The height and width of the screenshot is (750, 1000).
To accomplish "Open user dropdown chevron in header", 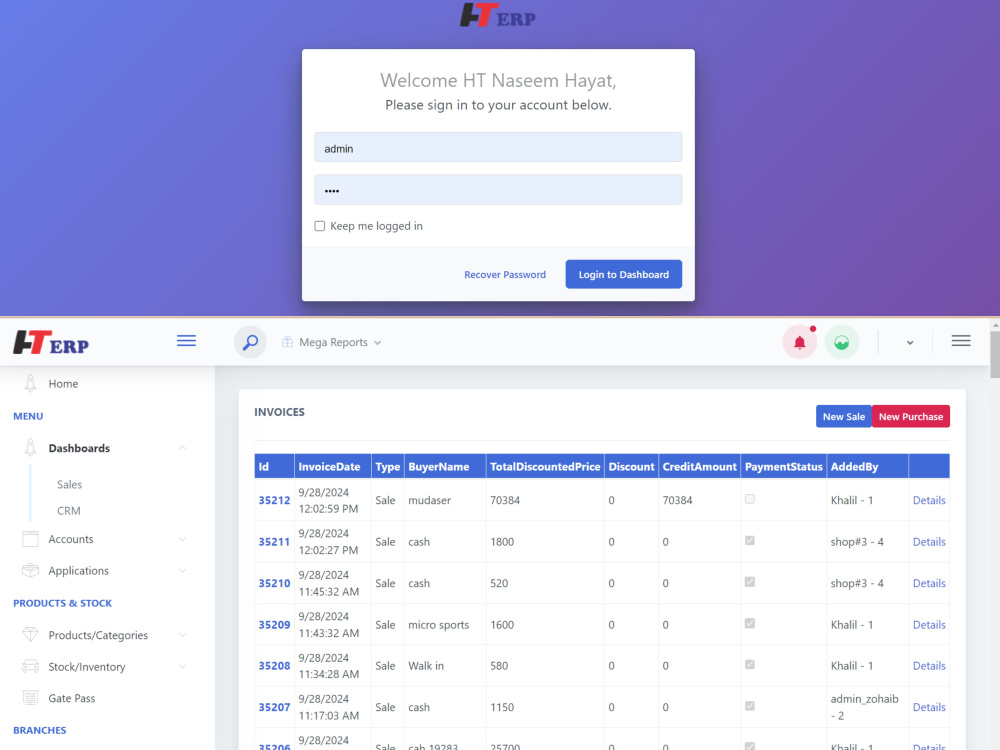I will pos(910,342).
